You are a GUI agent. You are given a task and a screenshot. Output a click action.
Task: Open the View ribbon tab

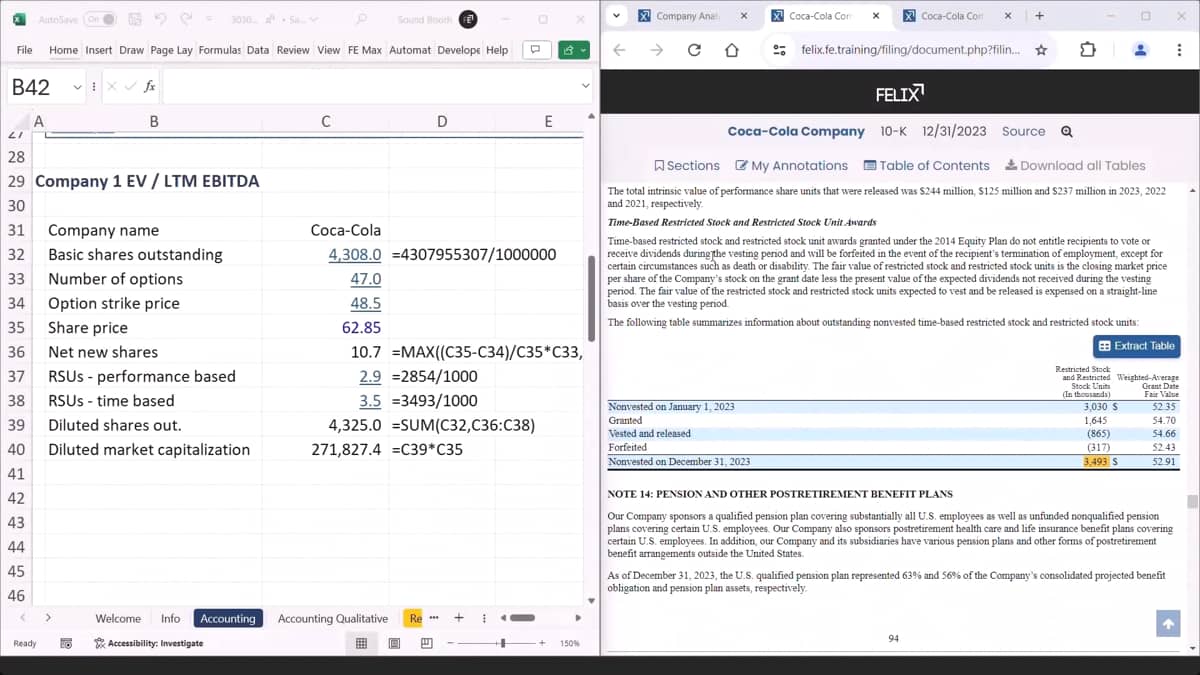[x=328, y=50]
